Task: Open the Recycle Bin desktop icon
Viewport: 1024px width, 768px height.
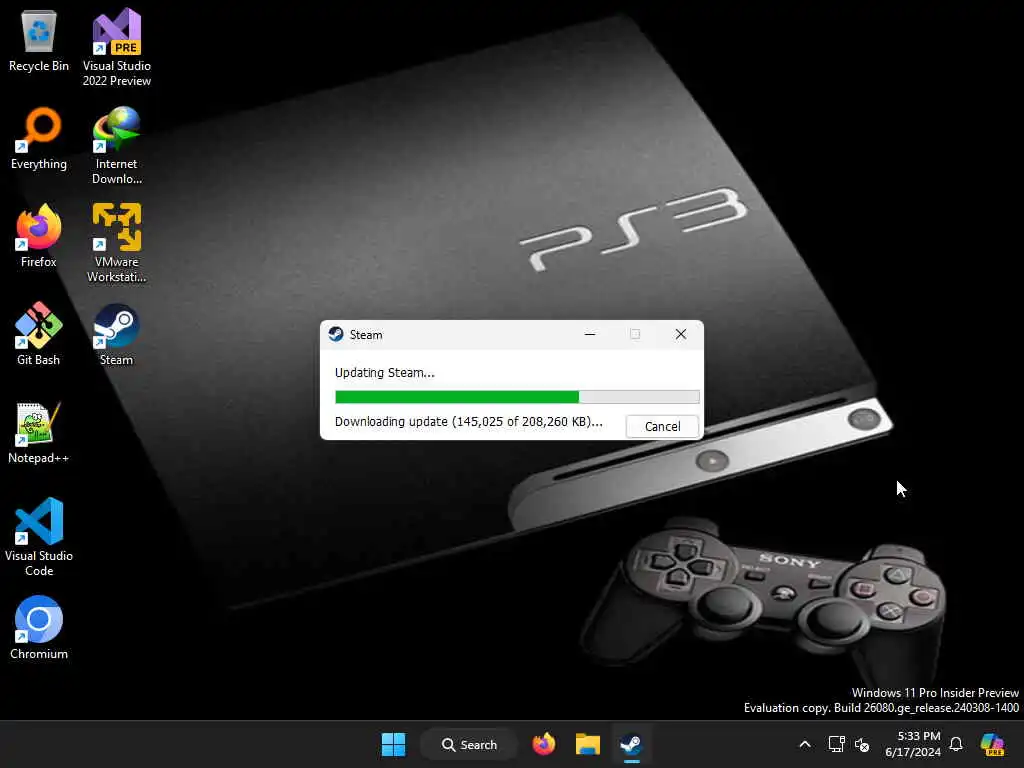Action: [39, 41]
